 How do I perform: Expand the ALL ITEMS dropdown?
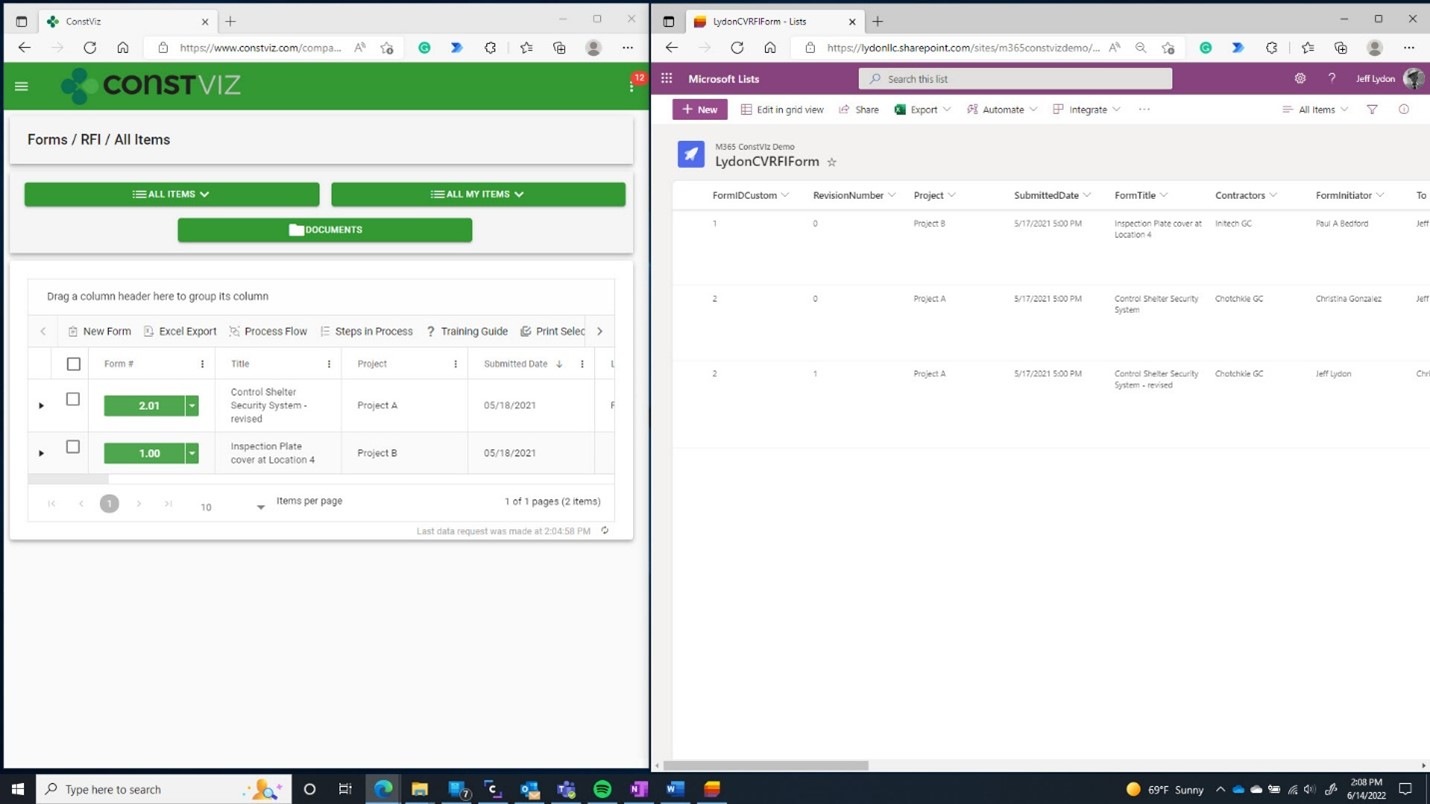(x=172, y=194)
